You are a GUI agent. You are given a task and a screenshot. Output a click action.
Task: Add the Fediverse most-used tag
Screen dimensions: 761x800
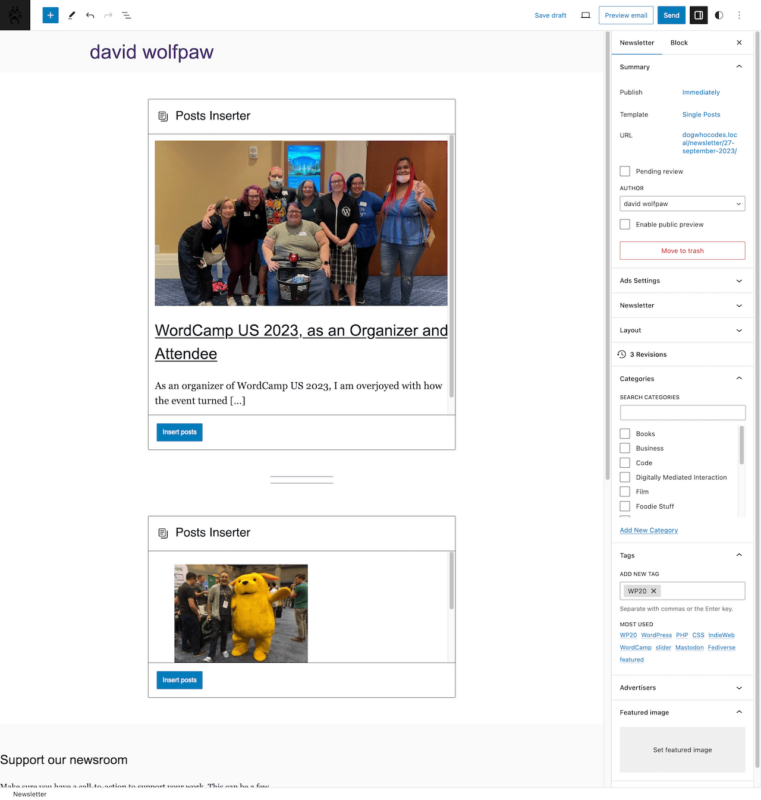(721, 647)
